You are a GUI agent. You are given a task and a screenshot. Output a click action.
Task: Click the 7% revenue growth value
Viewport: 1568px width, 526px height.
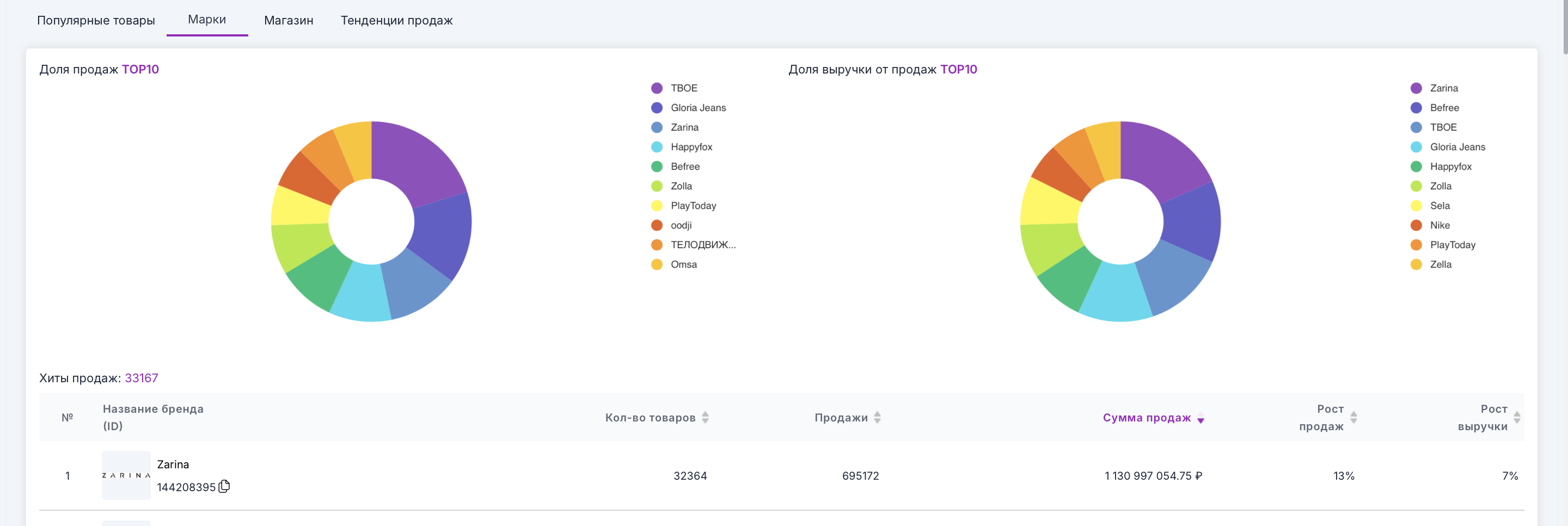[1510, 475]
